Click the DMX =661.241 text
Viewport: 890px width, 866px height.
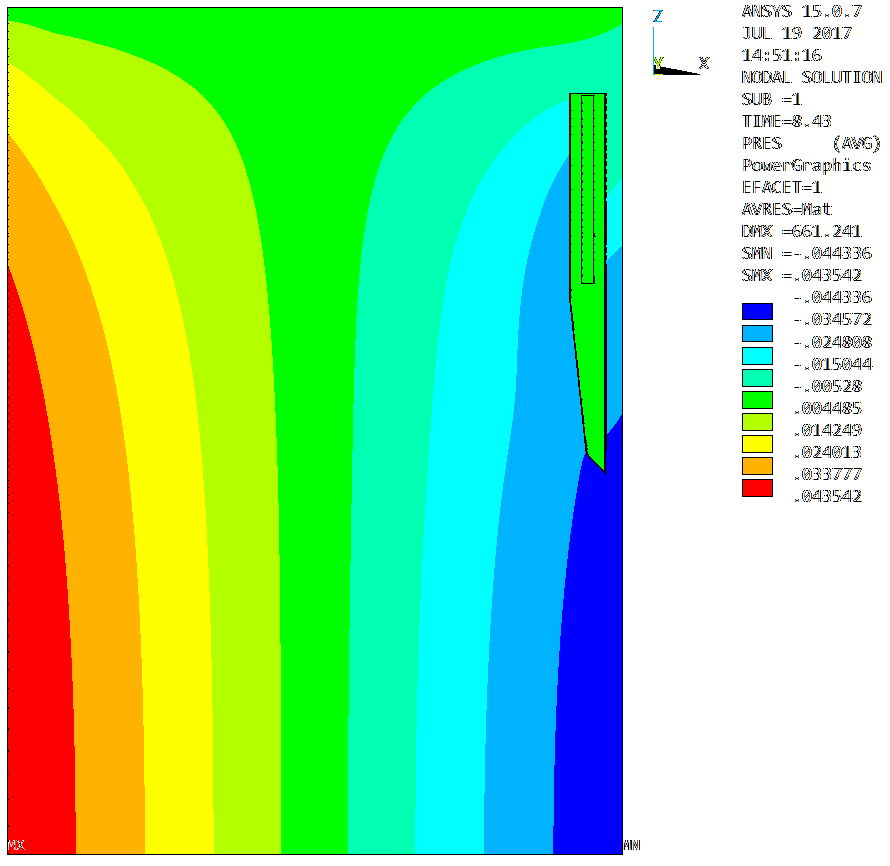click(x=802, y=231)
